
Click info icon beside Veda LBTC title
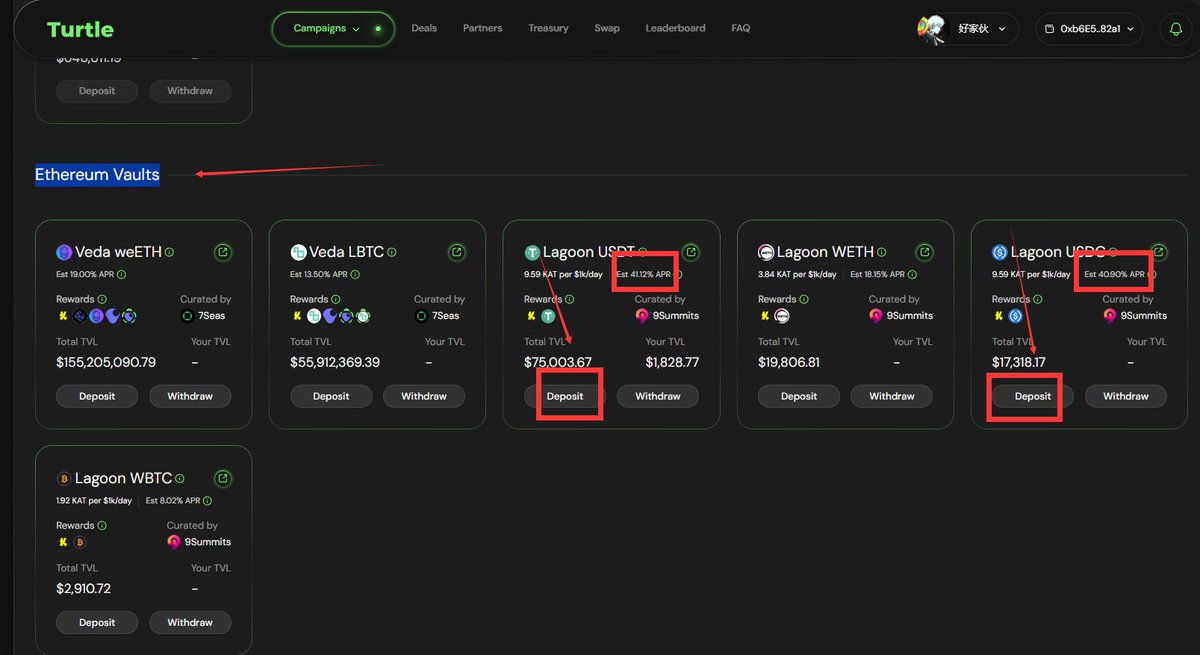pos(393,252)
